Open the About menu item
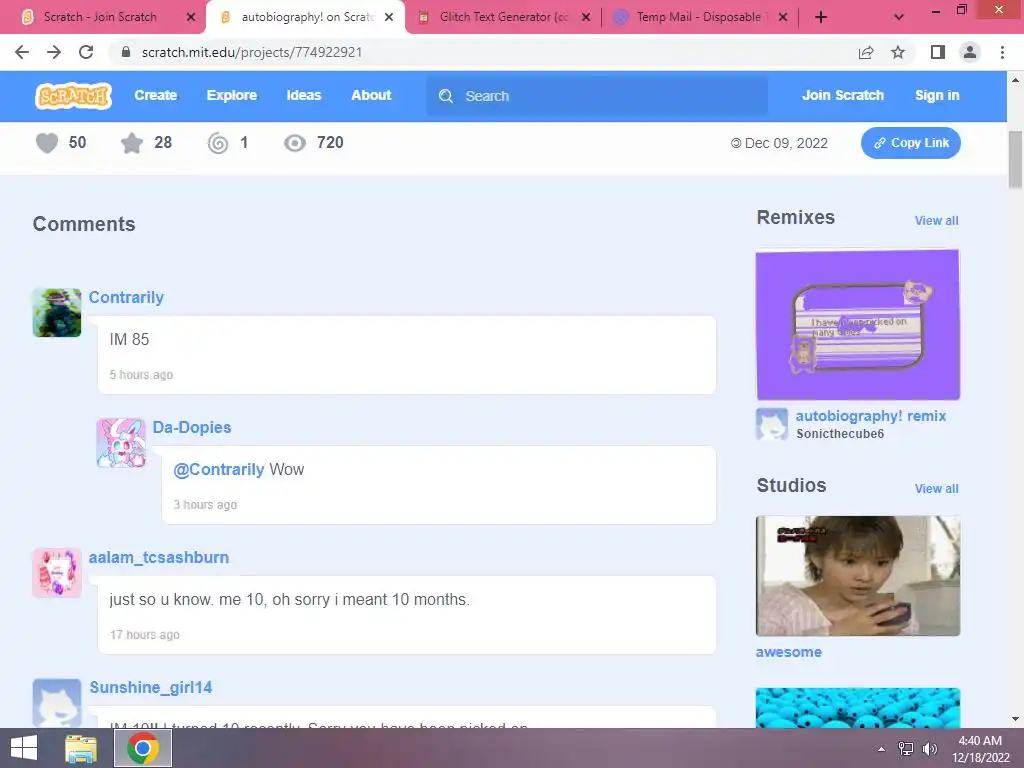The width and height of the screenshot is (1024, 768). click(371, 95)
